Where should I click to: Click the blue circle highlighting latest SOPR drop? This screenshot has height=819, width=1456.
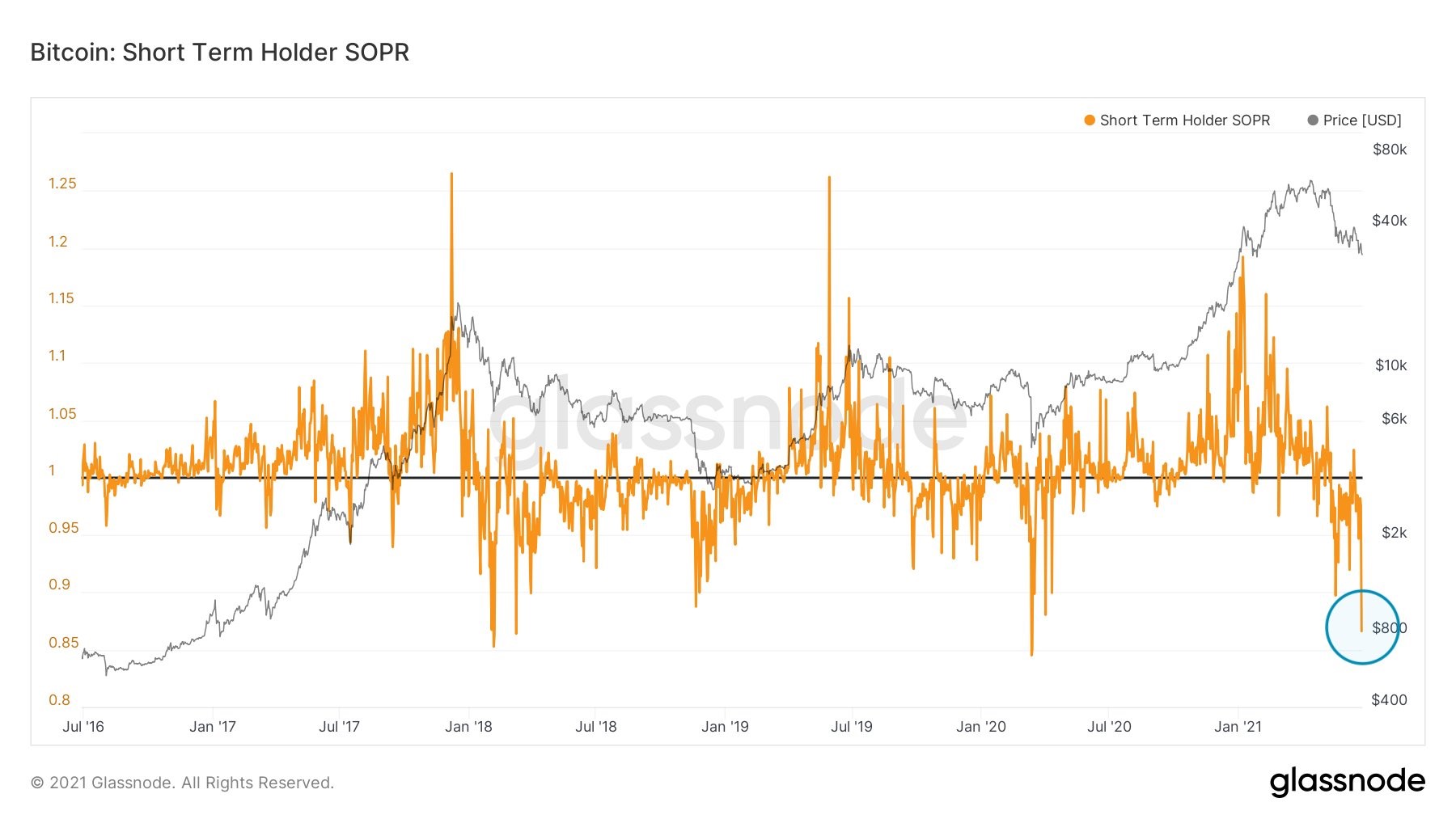click(1363, 627)
